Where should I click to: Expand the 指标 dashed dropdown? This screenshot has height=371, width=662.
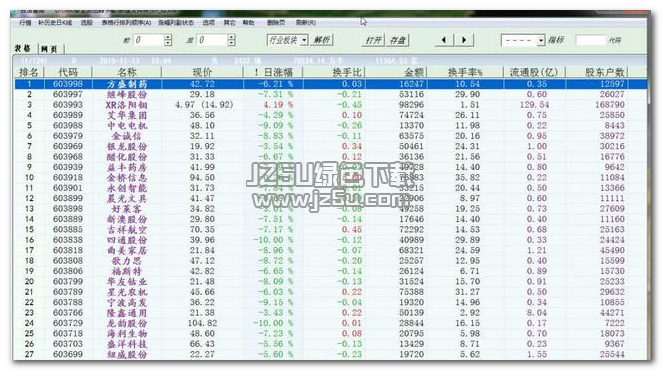pos(523,41)
